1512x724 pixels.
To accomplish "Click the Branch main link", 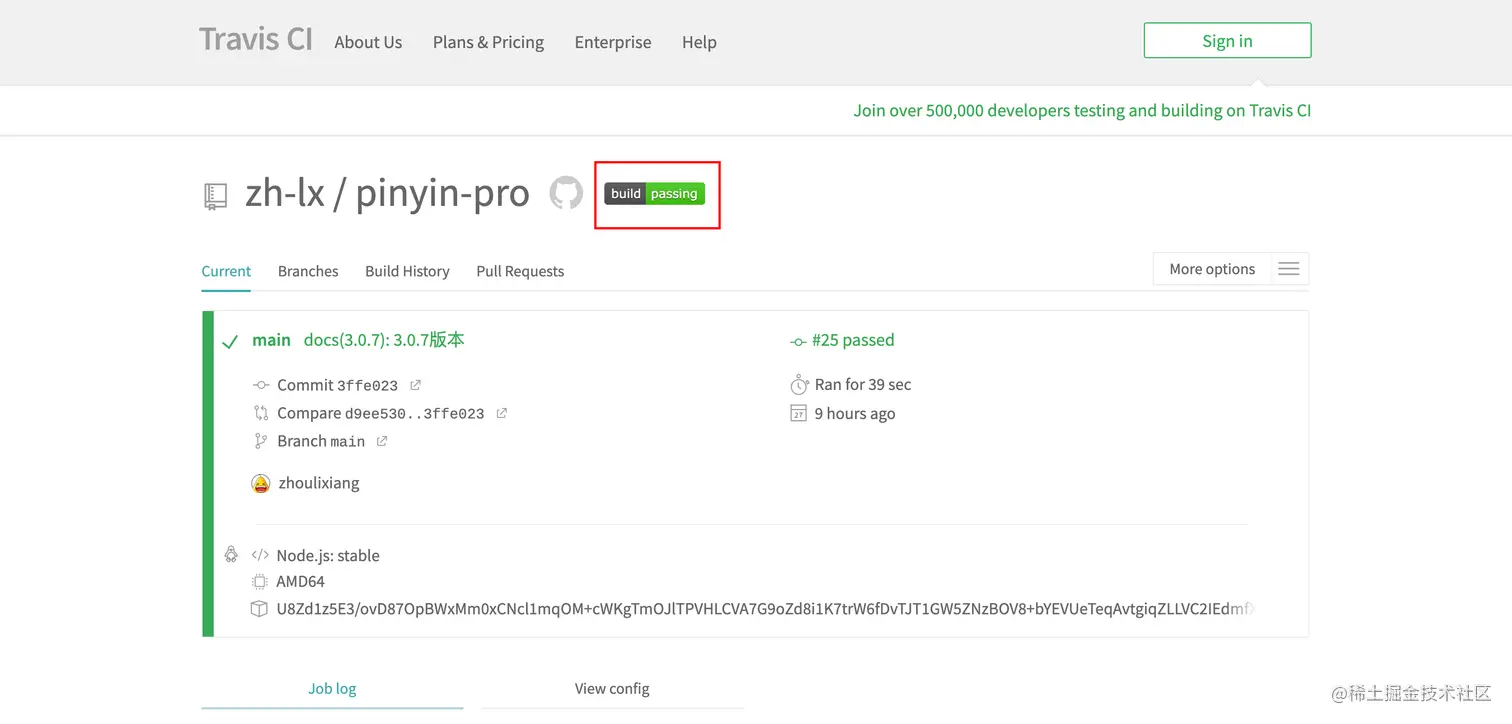I will (321, 441).
